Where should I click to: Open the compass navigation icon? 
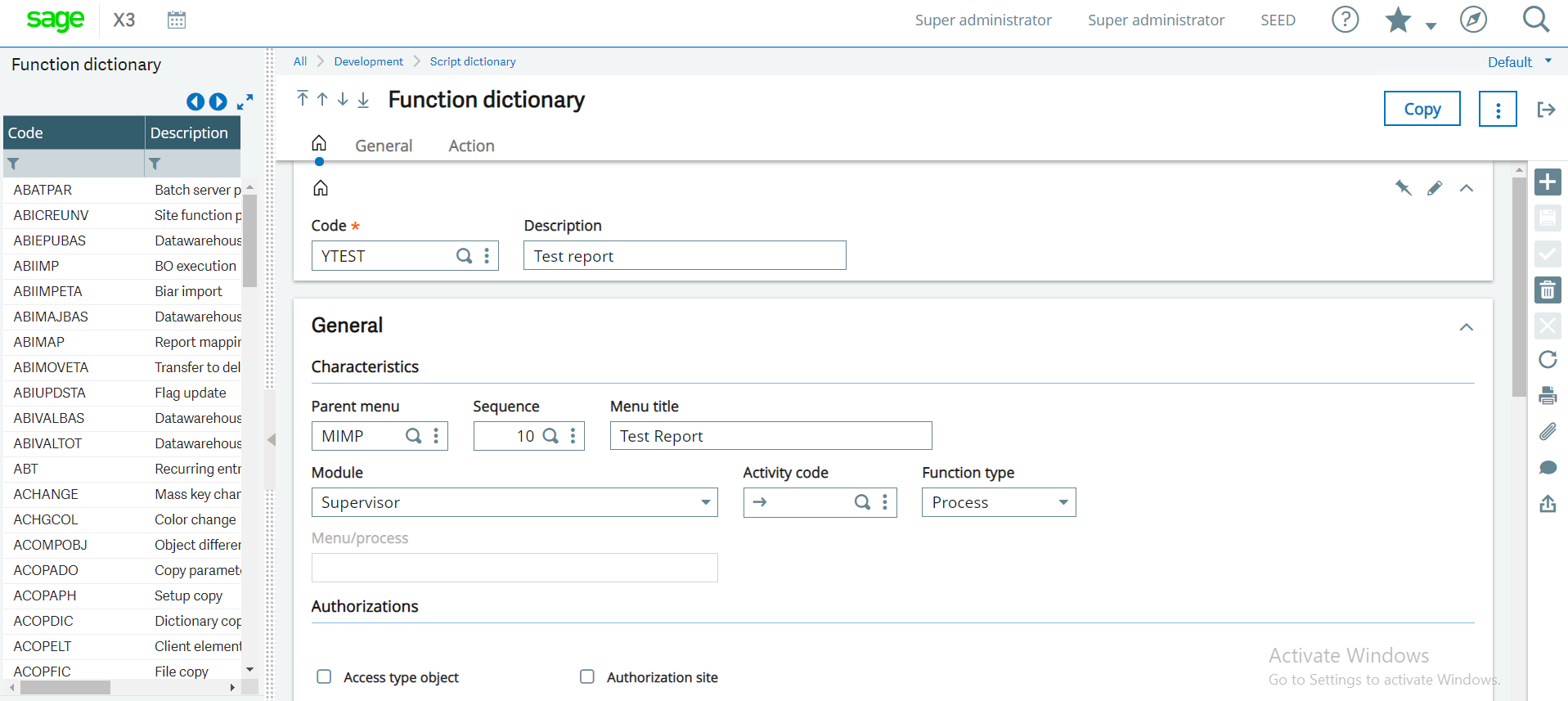click(x=1473, y=20)
